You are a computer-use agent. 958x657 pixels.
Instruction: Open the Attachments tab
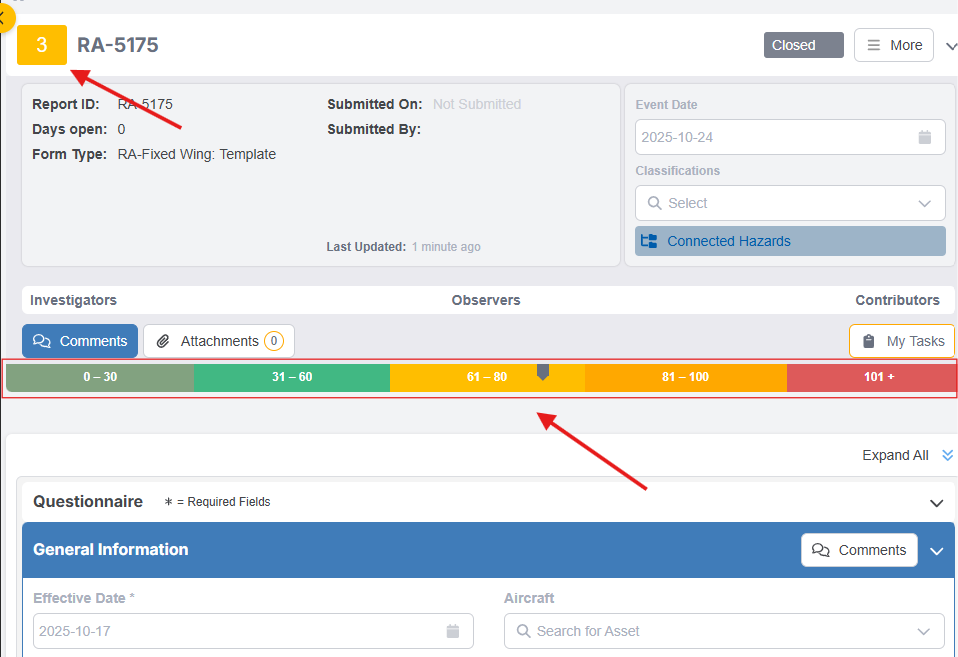(219, 341)
